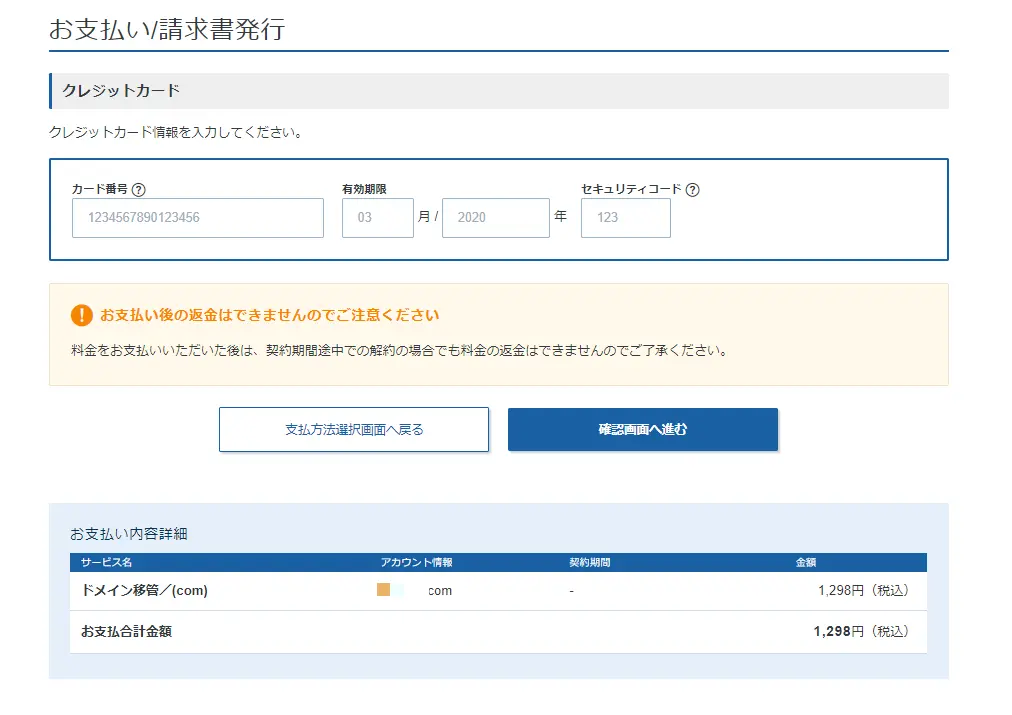This screenshot has height=715, width=1012.
Task: Click the orange warning exclamation icon
Action: click(81, 315)
